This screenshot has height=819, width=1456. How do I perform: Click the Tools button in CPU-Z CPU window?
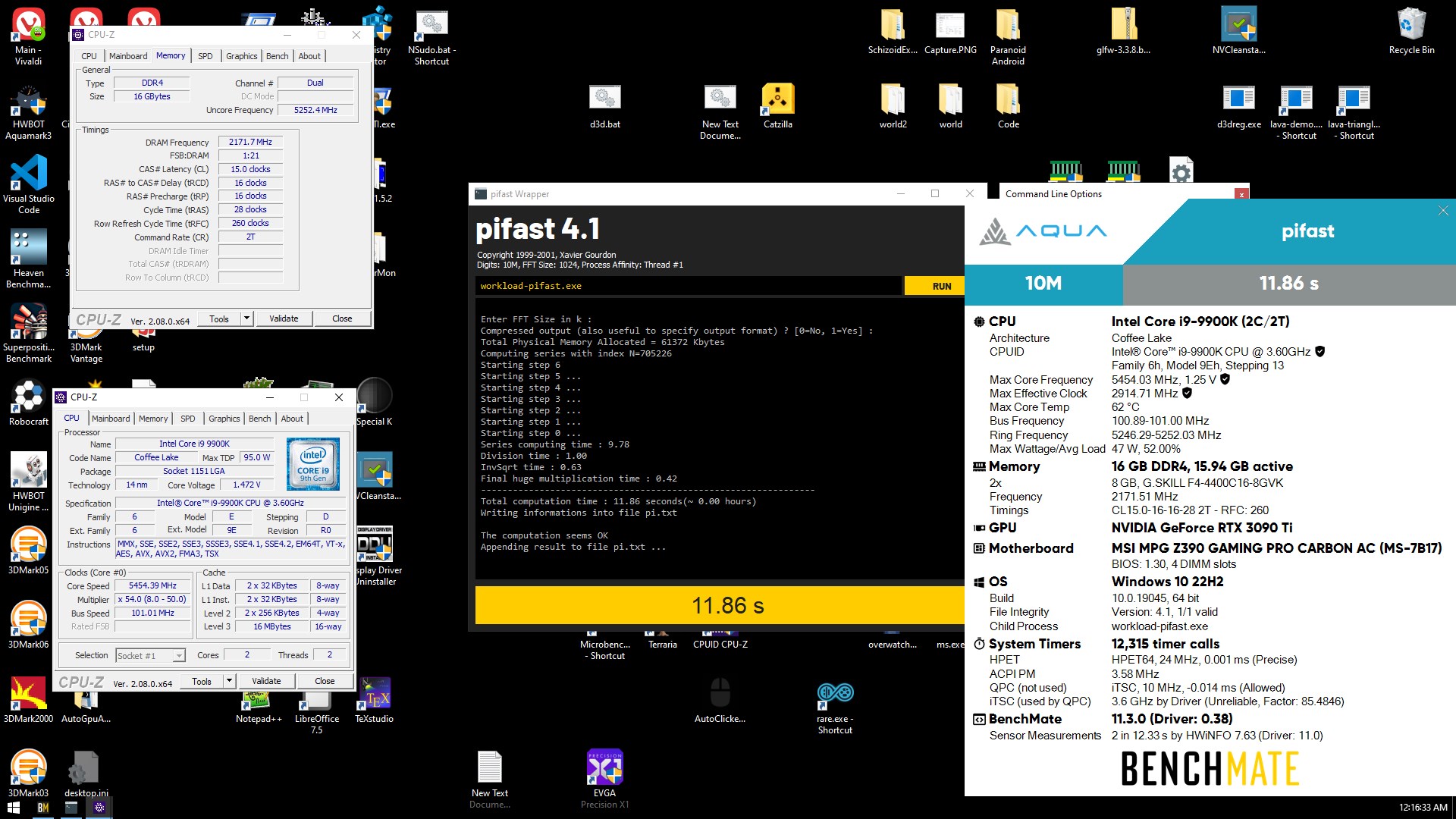[x=202, y=681]
